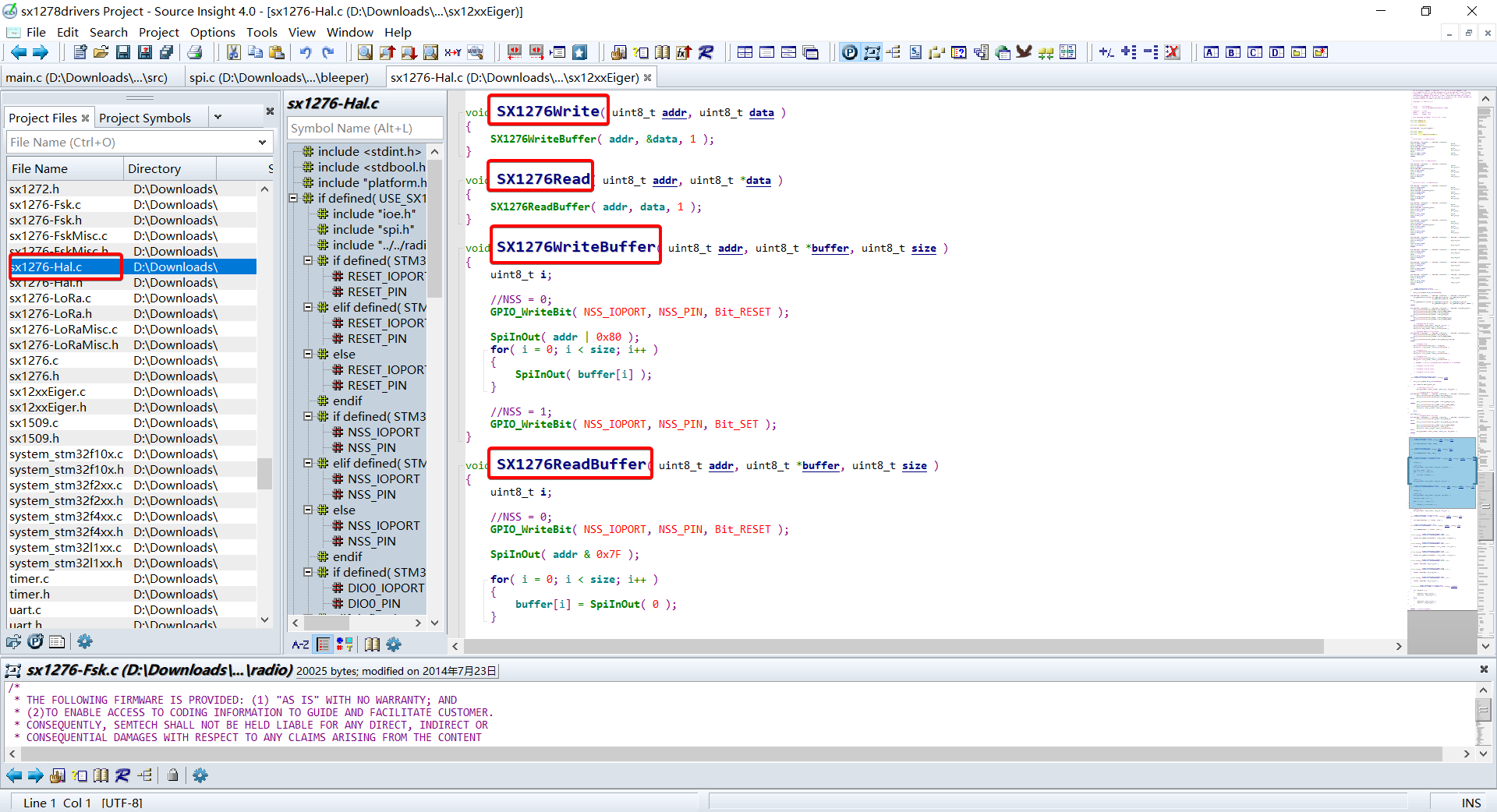The image size is (1497, 812).
Task: Toggle the context window lock icon
Action: 173,775
